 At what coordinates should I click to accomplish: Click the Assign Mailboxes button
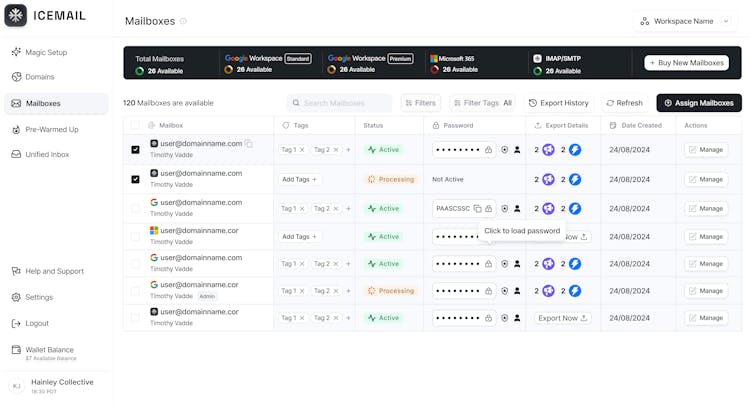(699, 103)
